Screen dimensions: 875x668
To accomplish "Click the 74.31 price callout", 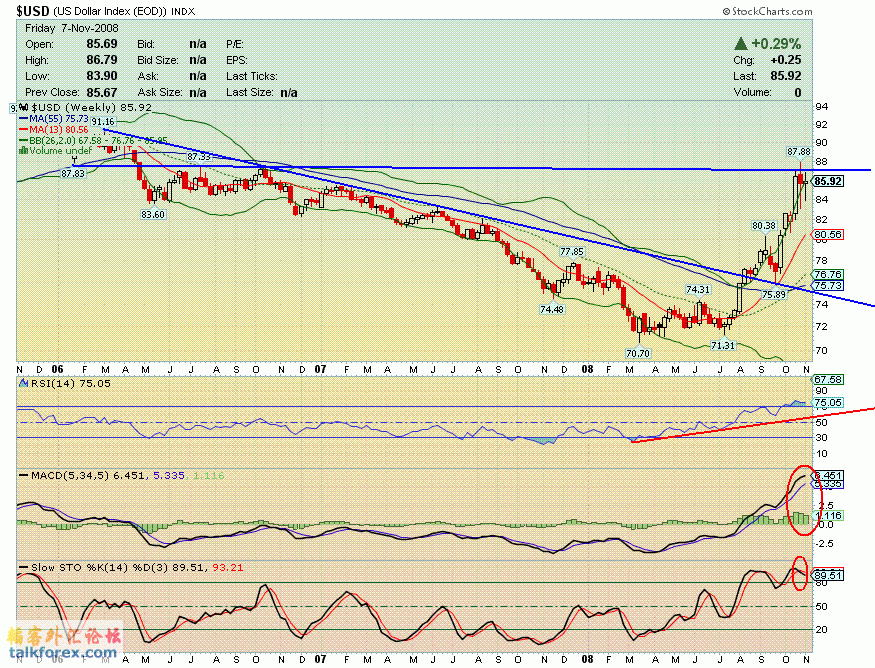I will (x=698, y=290).
